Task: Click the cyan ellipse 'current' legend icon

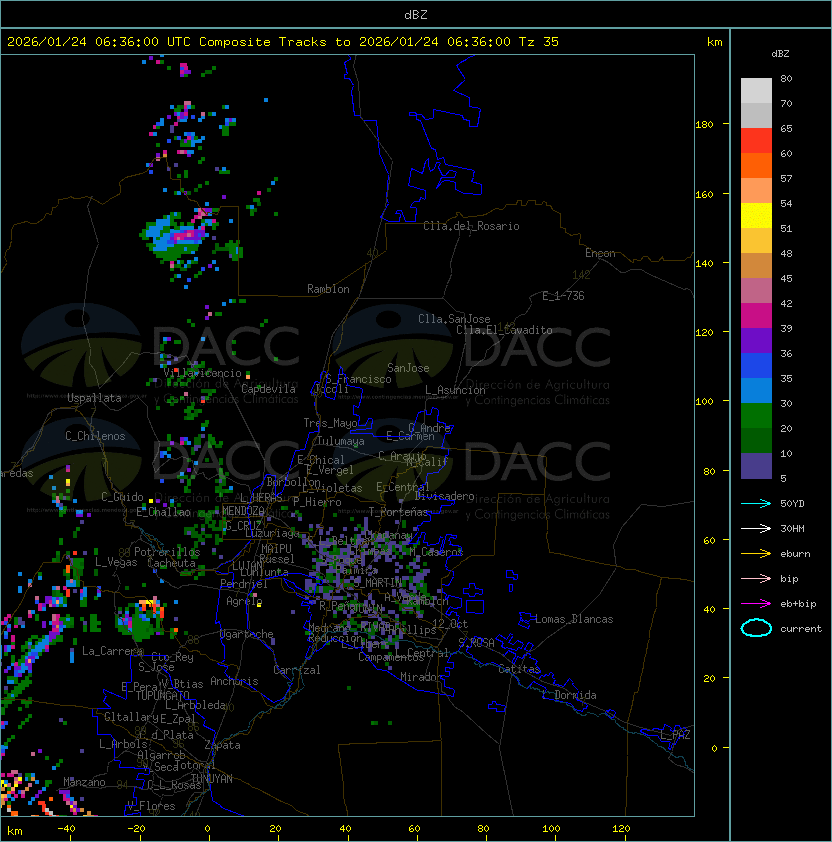Action: point(756,628)
